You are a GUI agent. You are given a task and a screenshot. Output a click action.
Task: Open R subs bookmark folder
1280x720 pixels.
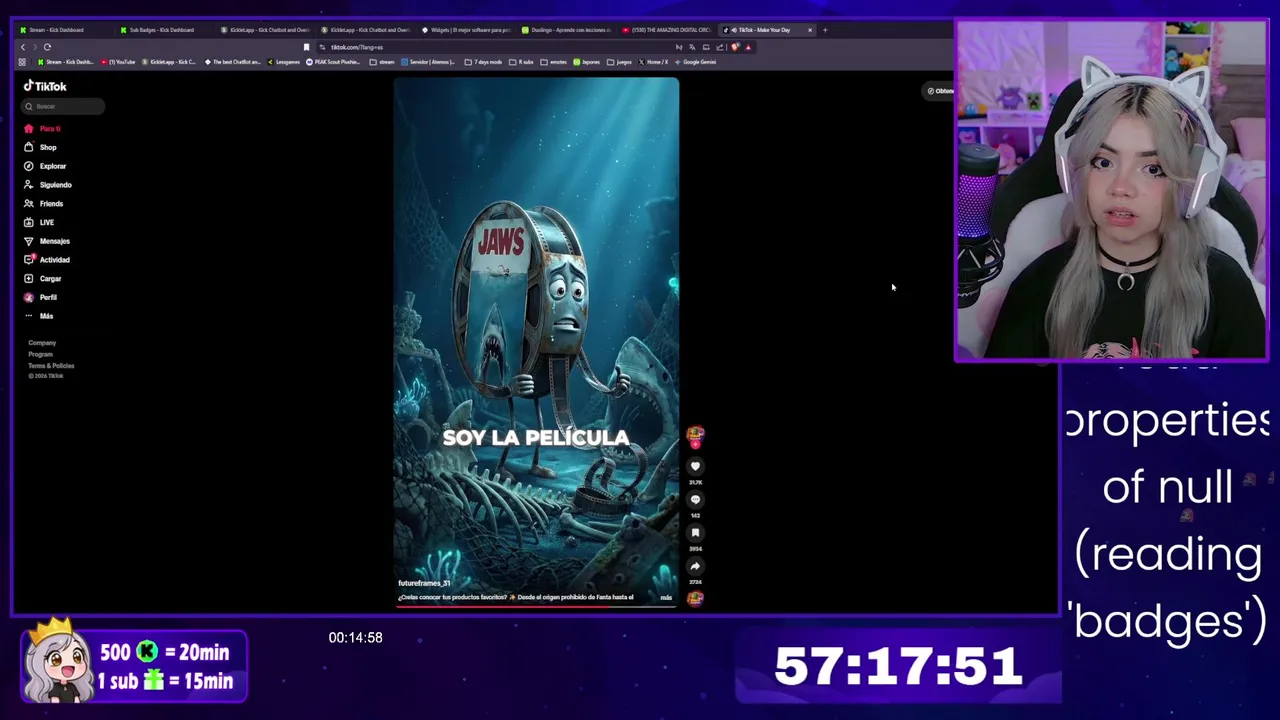tap(522, 62)
